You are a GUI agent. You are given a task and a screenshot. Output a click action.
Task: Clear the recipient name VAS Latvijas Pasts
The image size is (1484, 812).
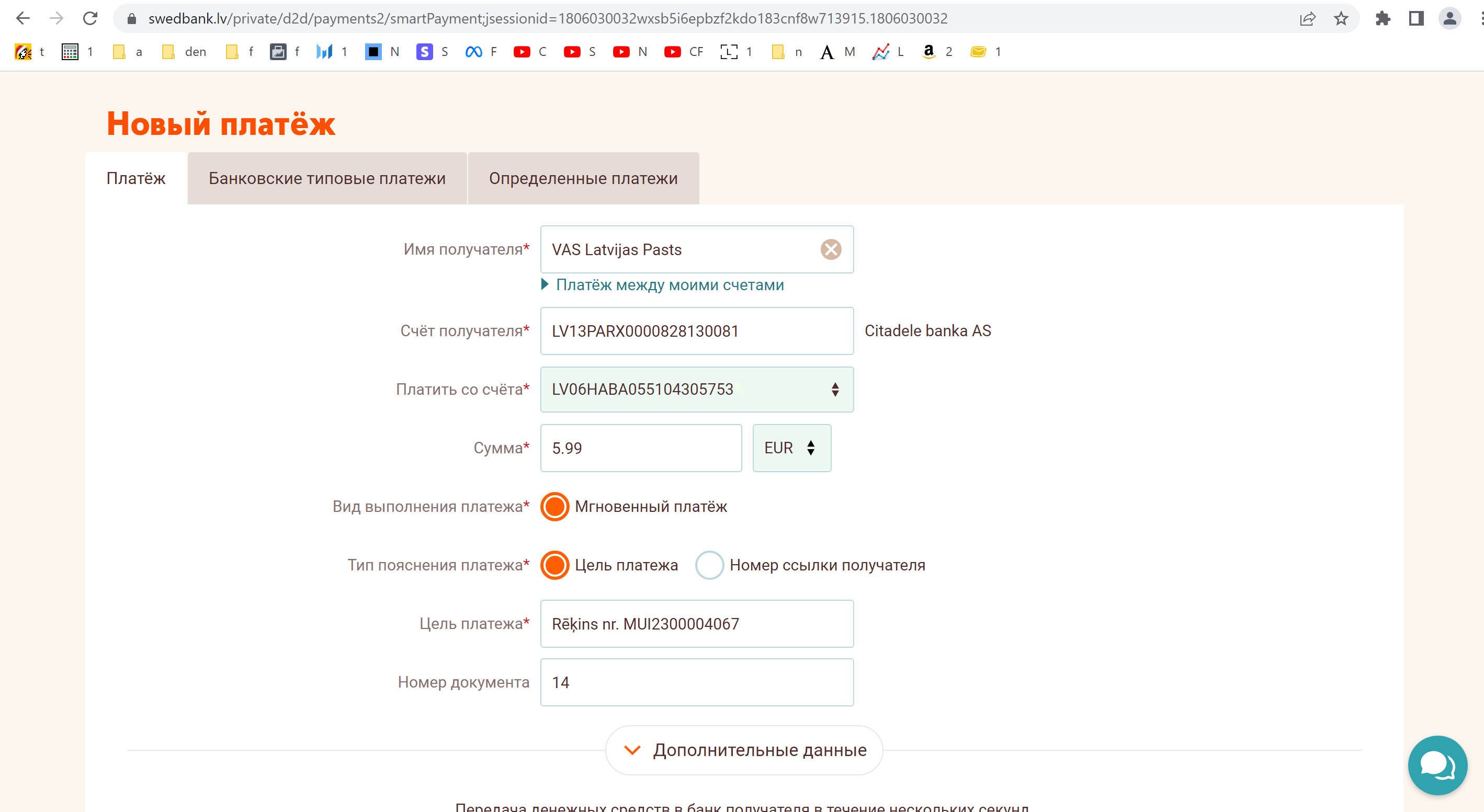(831, 249)
